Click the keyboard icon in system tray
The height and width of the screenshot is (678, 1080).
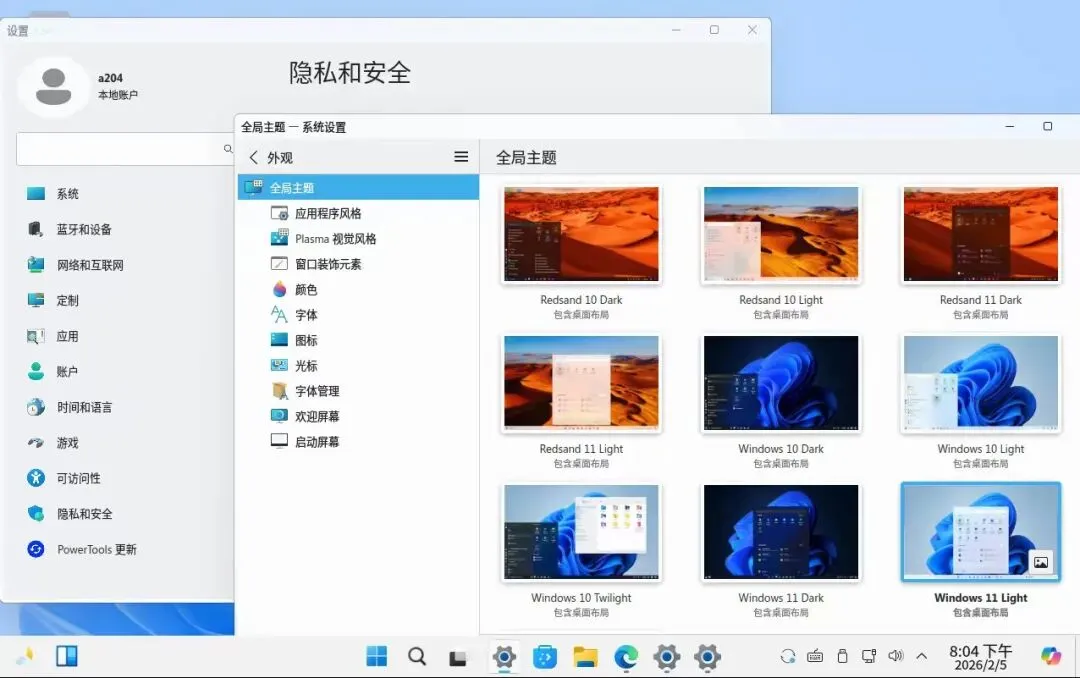[815, 656]
